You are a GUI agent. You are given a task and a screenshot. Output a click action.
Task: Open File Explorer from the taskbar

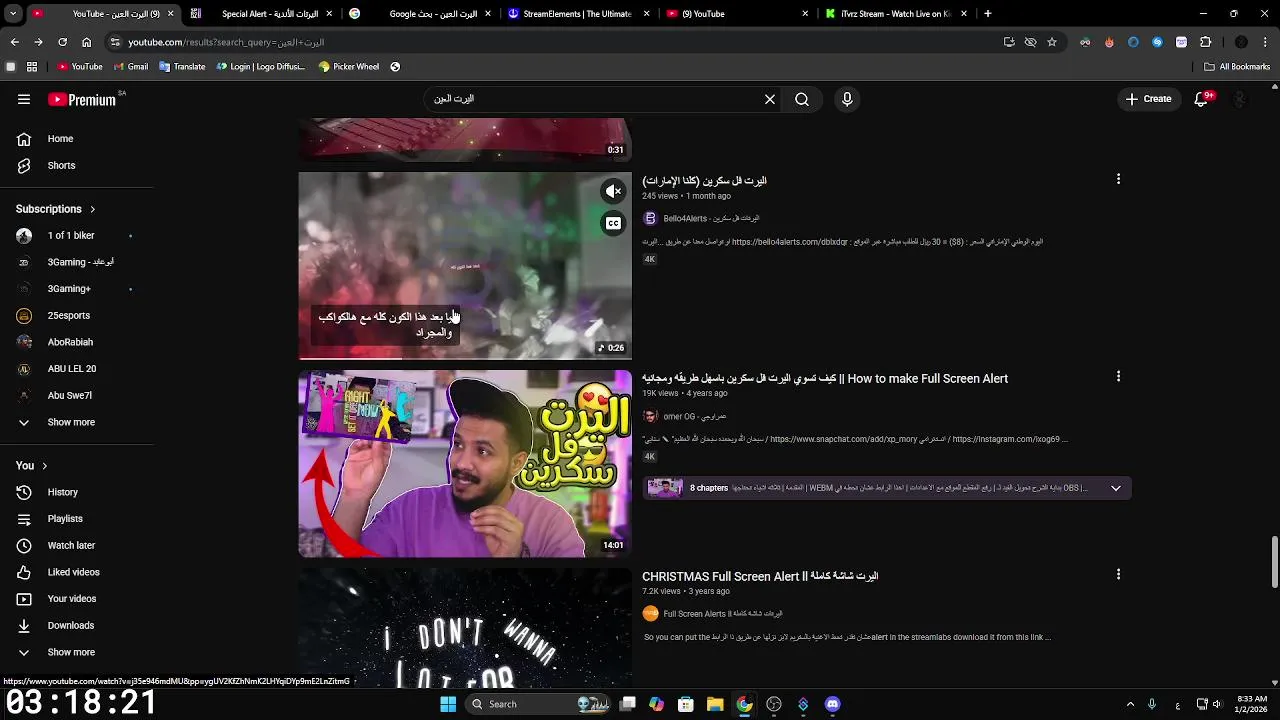coord(715,704)
